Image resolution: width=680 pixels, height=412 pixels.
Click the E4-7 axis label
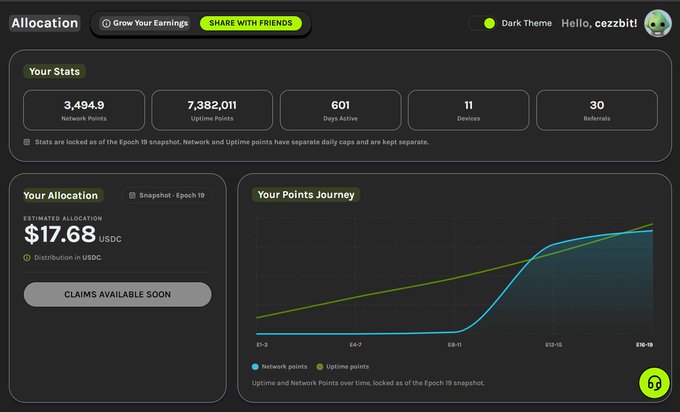click(x=355, y=345)
